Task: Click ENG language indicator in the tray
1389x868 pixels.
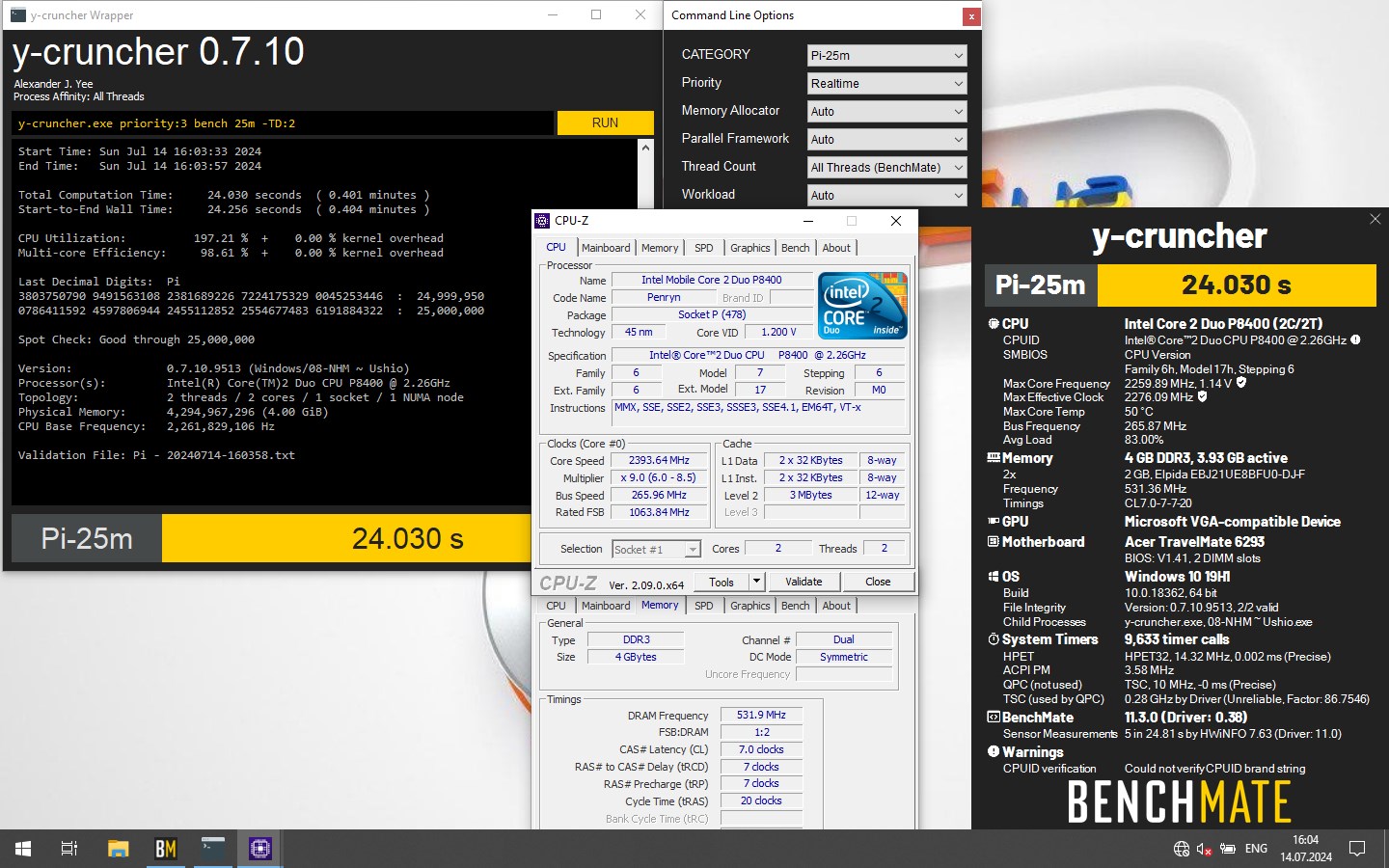Action: coord(1256,849)
